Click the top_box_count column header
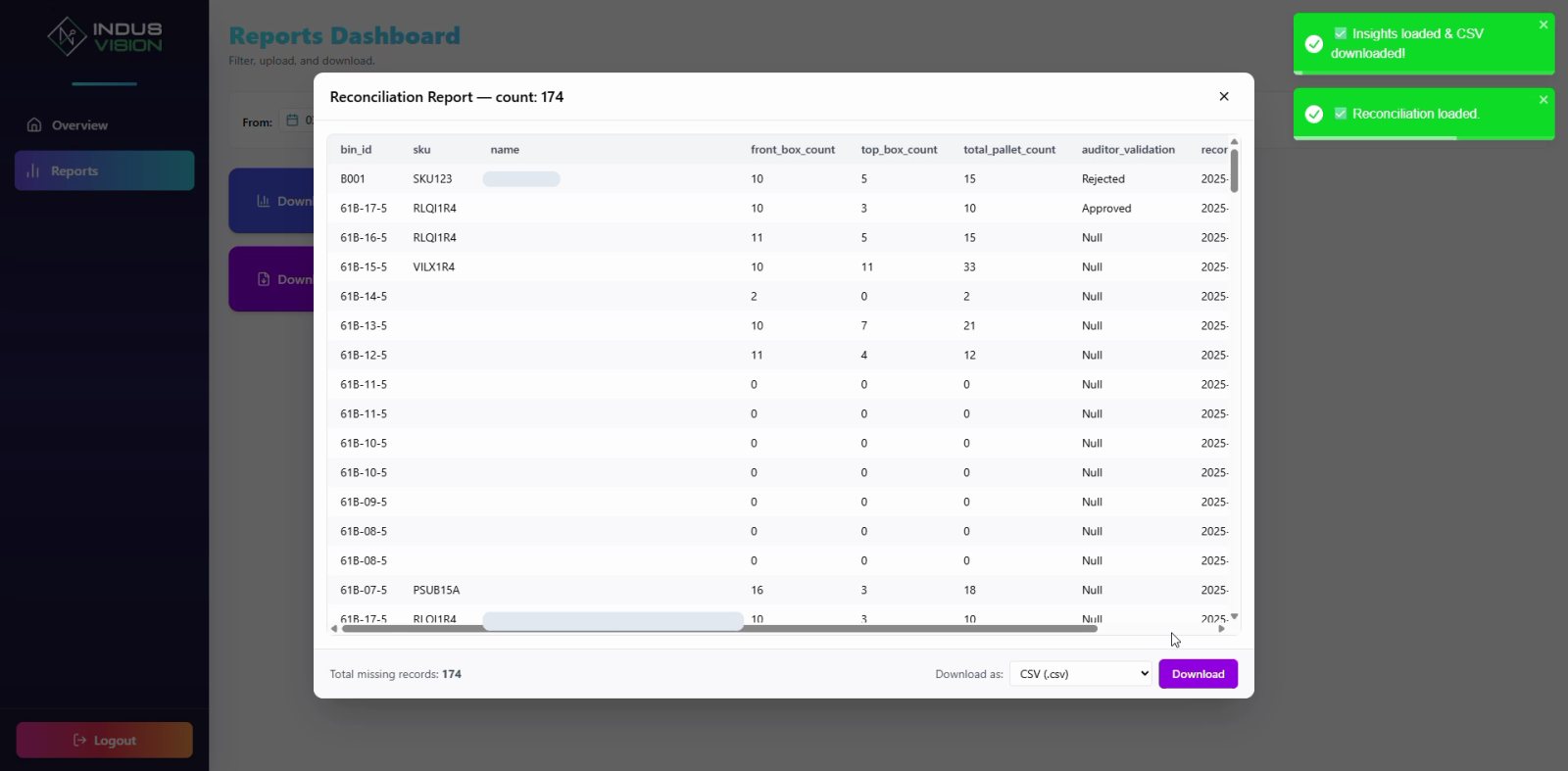The height and width of the screenshot is (771, 1568). 899,150
